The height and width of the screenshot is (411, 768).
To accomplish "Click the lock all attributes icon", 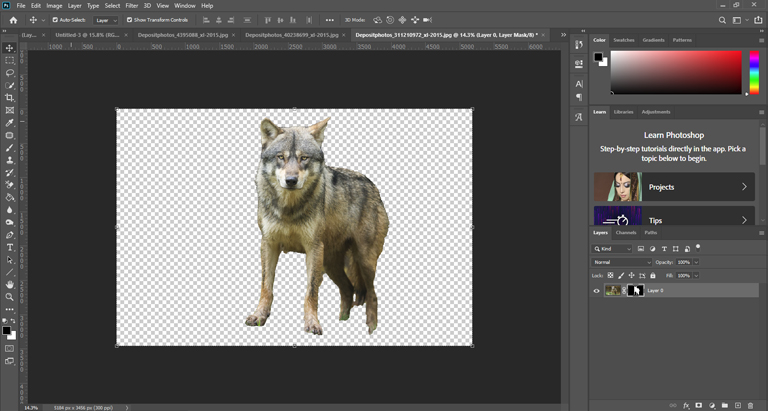I will (653, 276).
